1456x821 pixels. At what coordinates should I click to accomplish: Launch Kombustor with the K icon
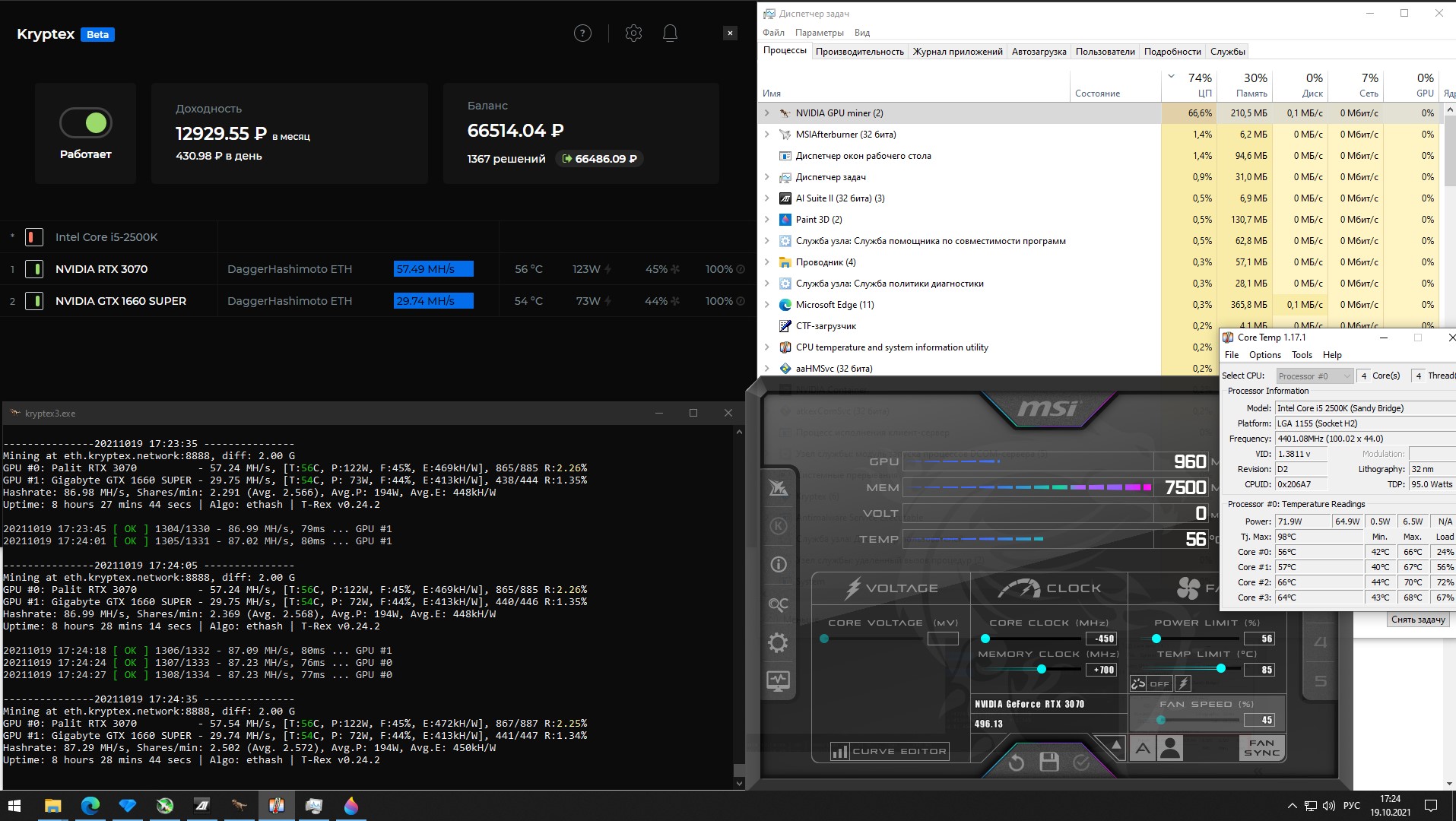point(778,526)
